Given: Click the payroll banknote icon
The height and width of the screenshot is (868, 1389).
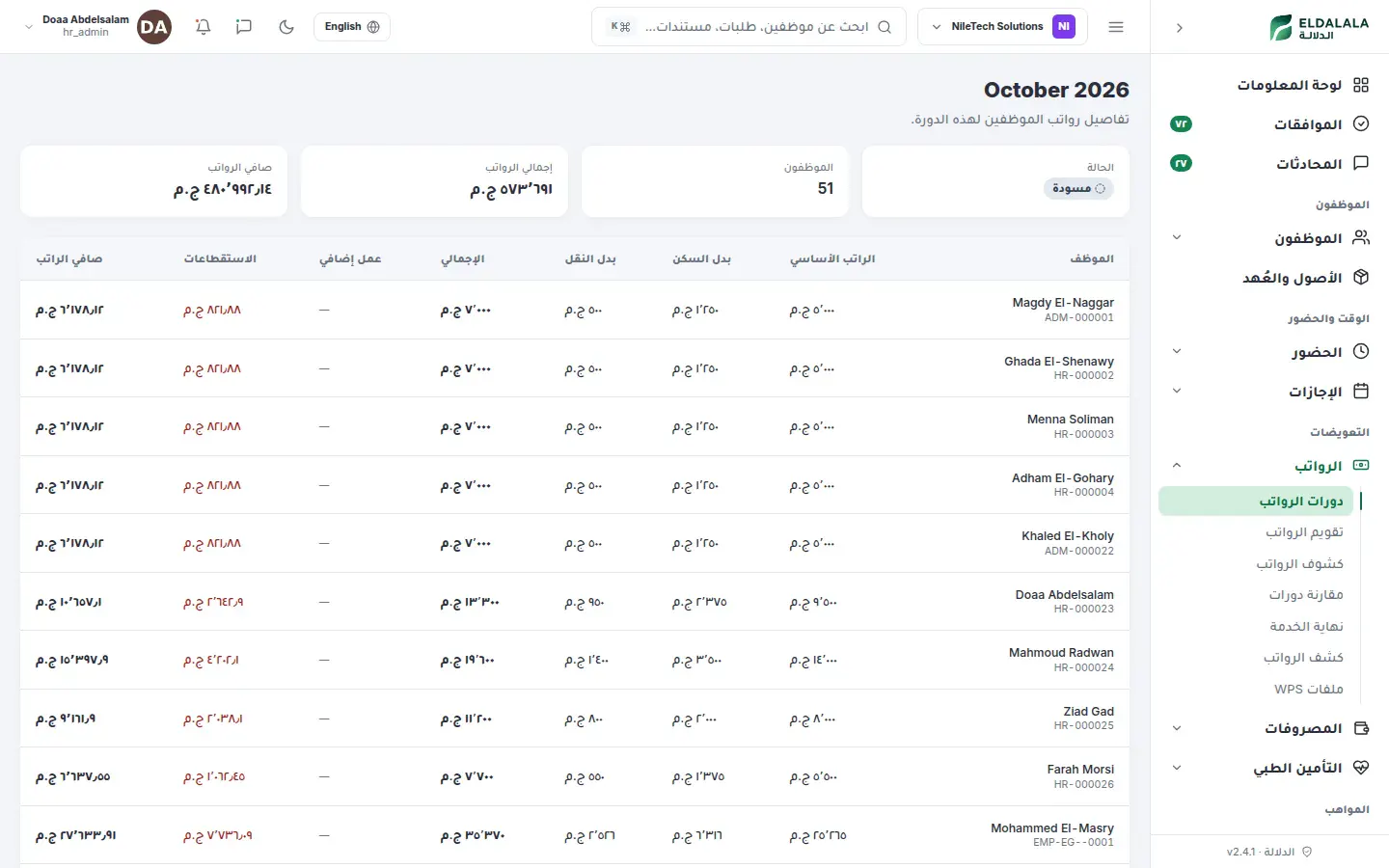Looking at the screenshot, I should coord(1361,465).
